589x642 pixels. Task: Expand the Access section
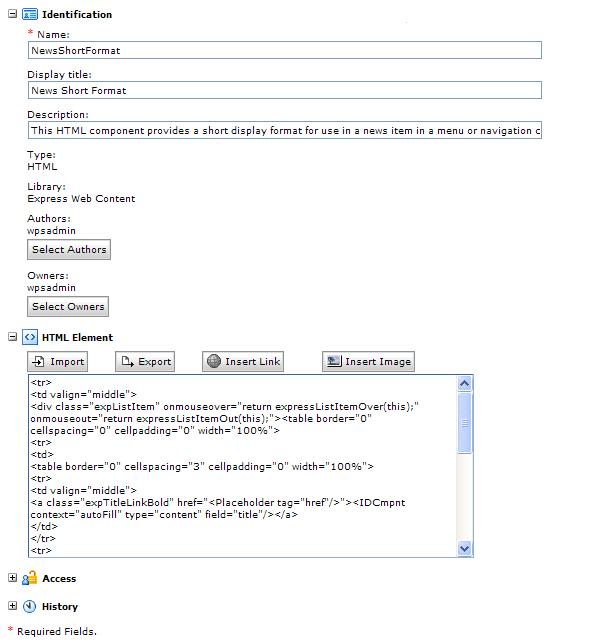pos(13,577)
